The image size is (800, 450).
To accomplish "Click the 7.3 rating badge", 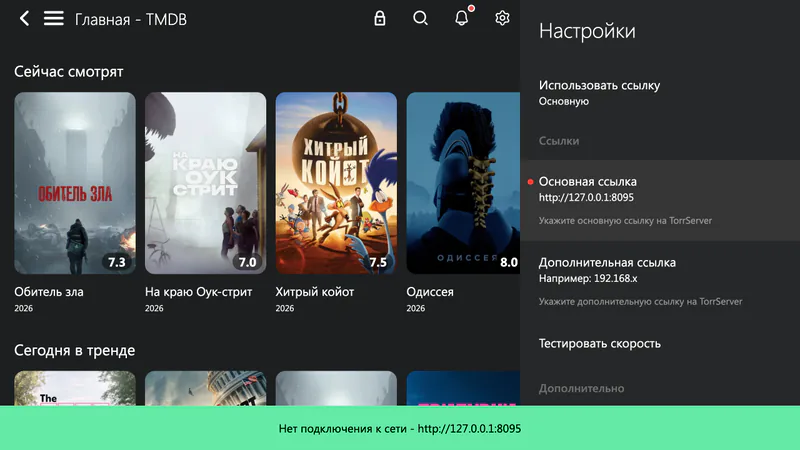I will (x=117, y=262).
